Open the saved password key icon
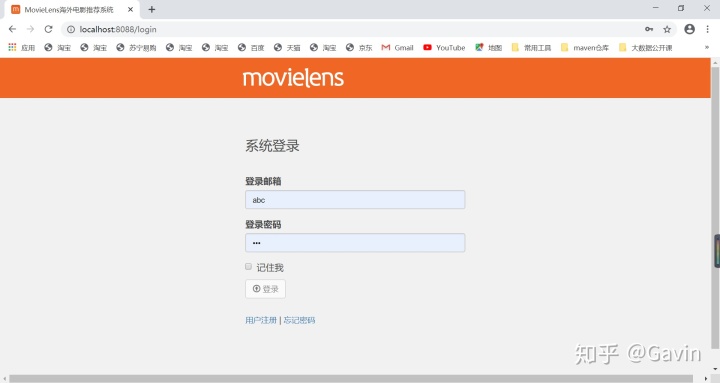 [x=649, y=29]
